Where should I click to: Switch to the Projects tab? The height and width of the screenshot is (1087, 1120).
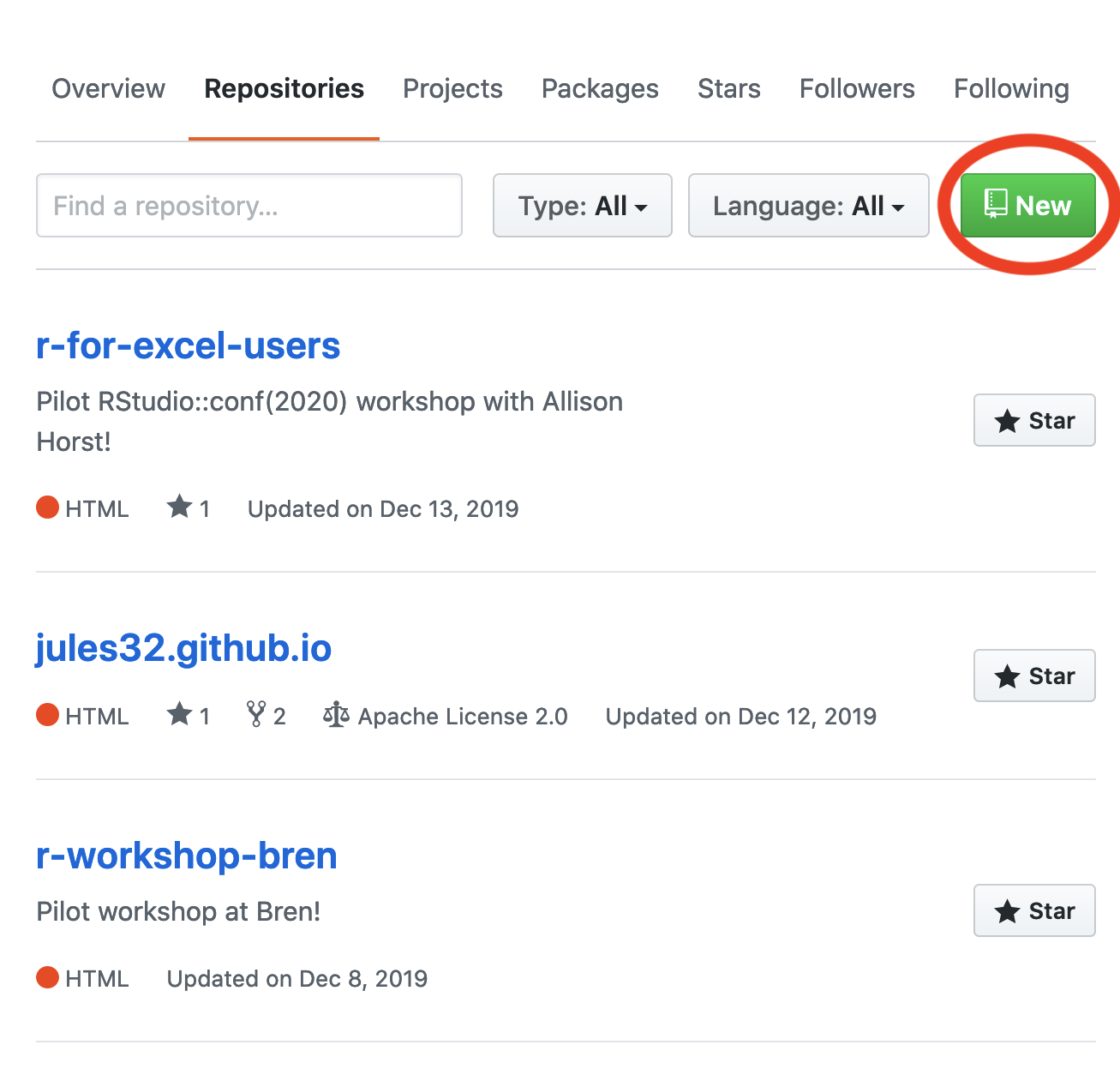pos(452,89)
